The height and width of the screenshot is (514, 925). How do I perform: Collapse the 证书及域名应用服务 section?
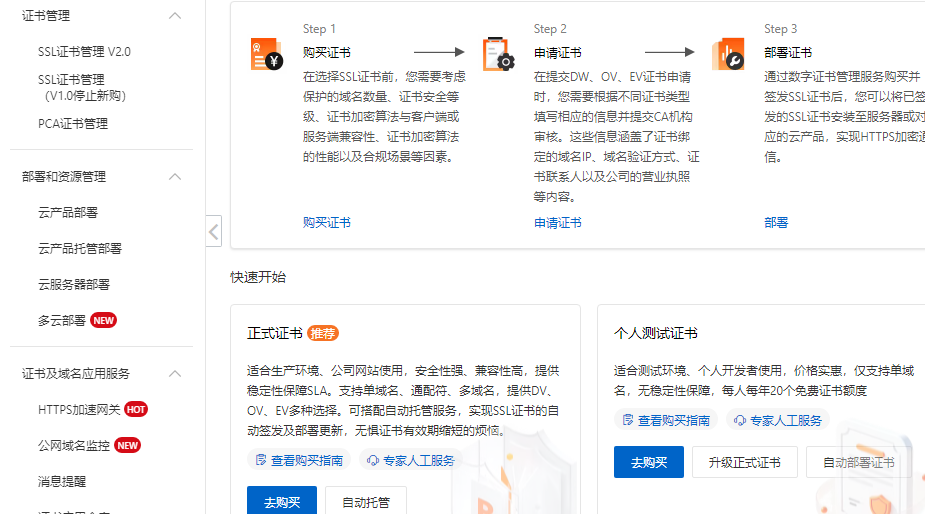click(175, 374)
